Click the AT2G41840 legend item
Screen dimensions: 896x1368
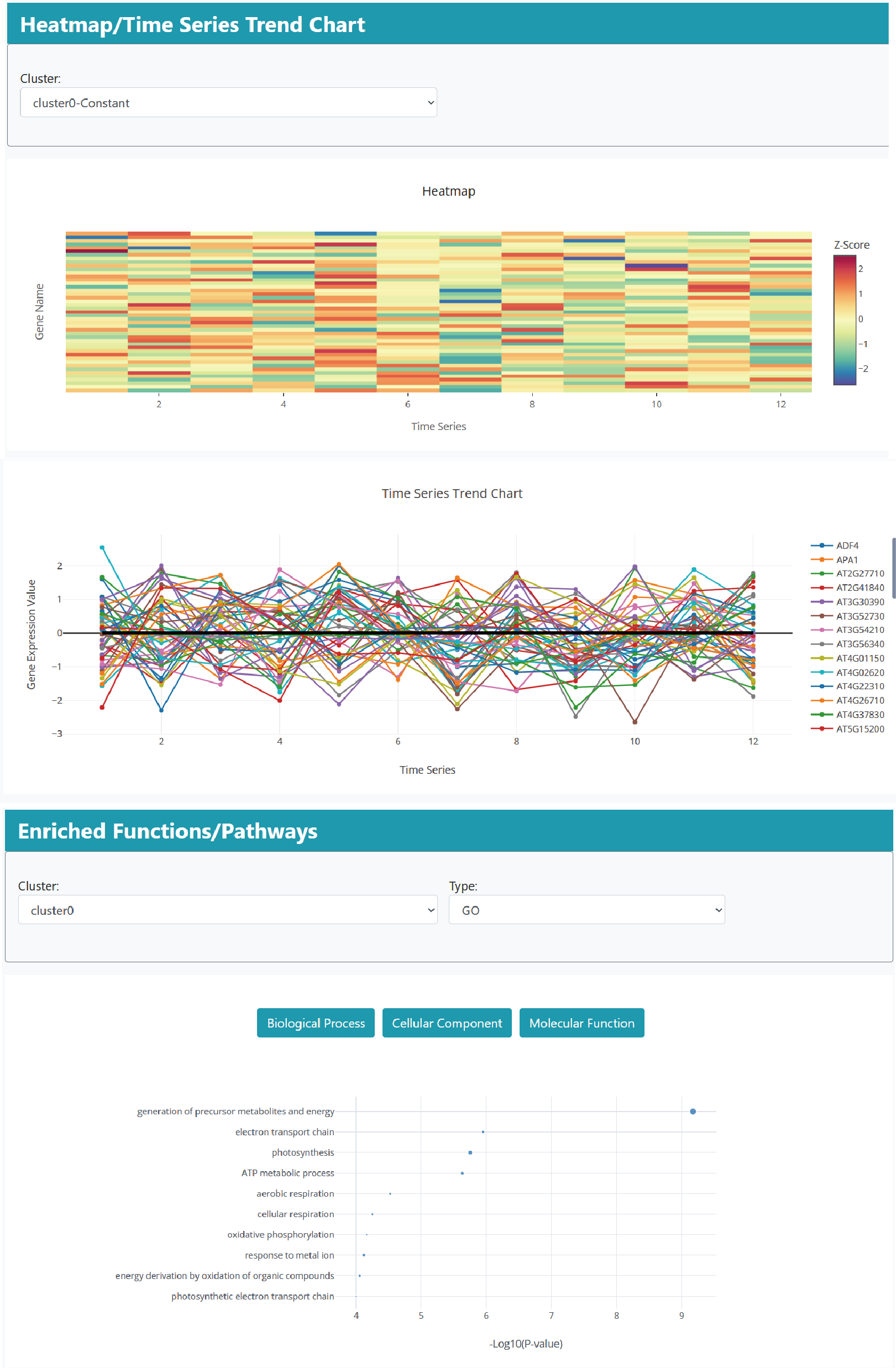[x=859, y=588]
